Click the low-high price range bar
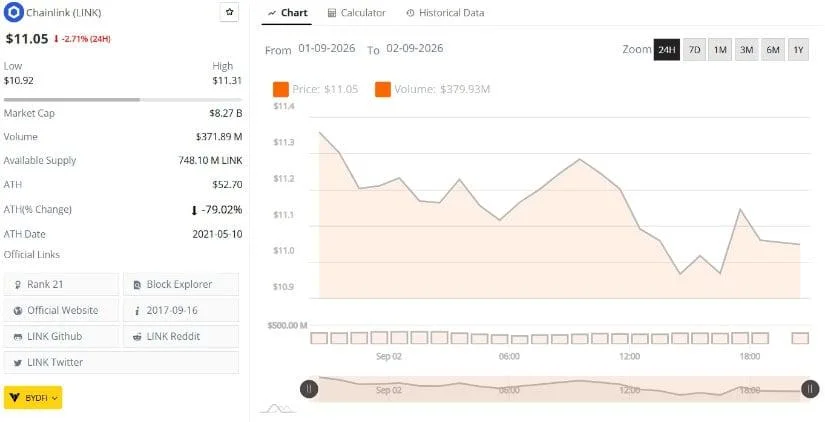The image size is (825, 422). [x=123, y=99]
